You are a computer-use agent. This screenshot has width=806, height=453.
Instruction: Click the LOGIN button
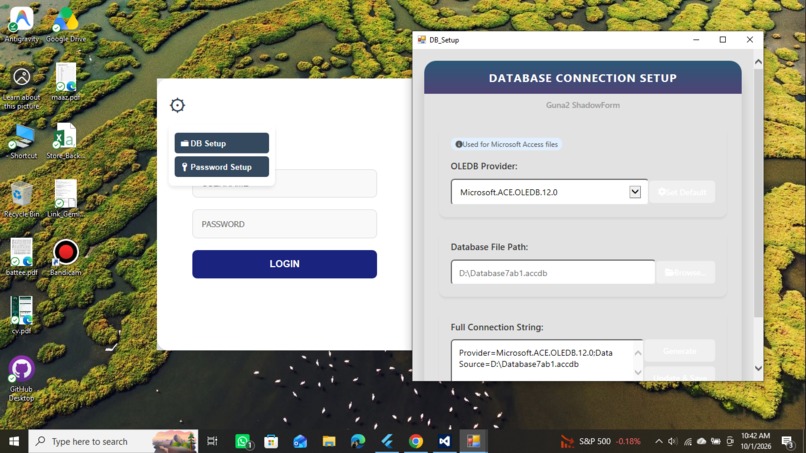[x=284, y=264]
